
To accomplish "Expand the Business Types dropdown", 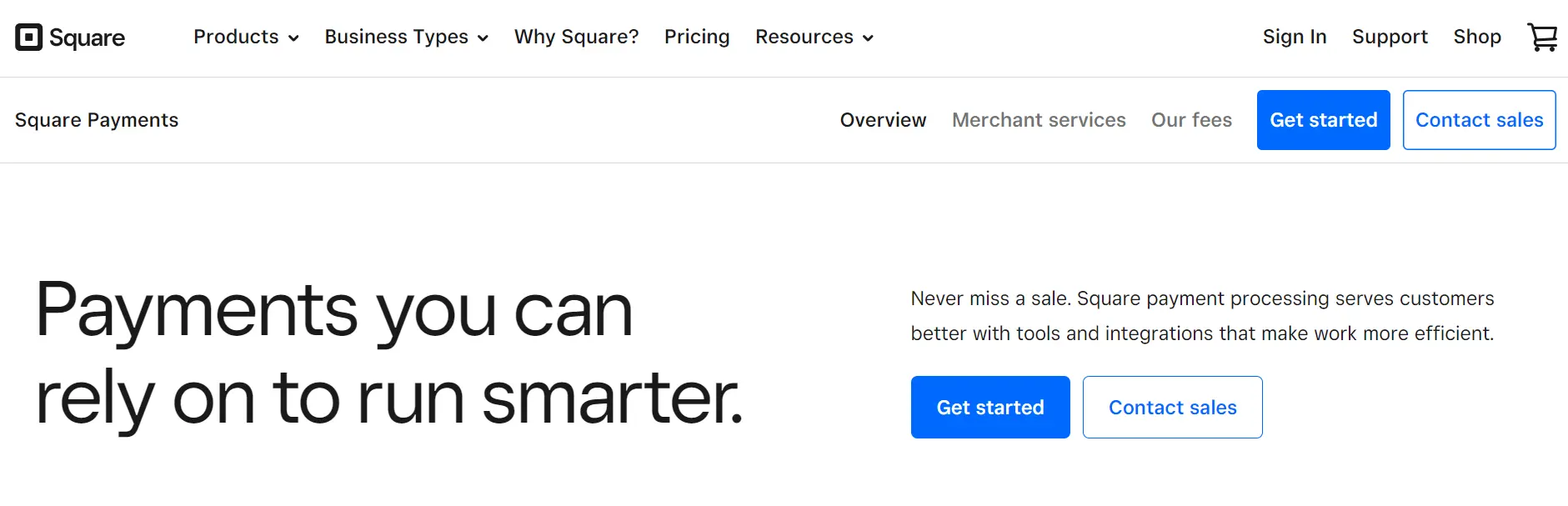I will click(406, 38).
